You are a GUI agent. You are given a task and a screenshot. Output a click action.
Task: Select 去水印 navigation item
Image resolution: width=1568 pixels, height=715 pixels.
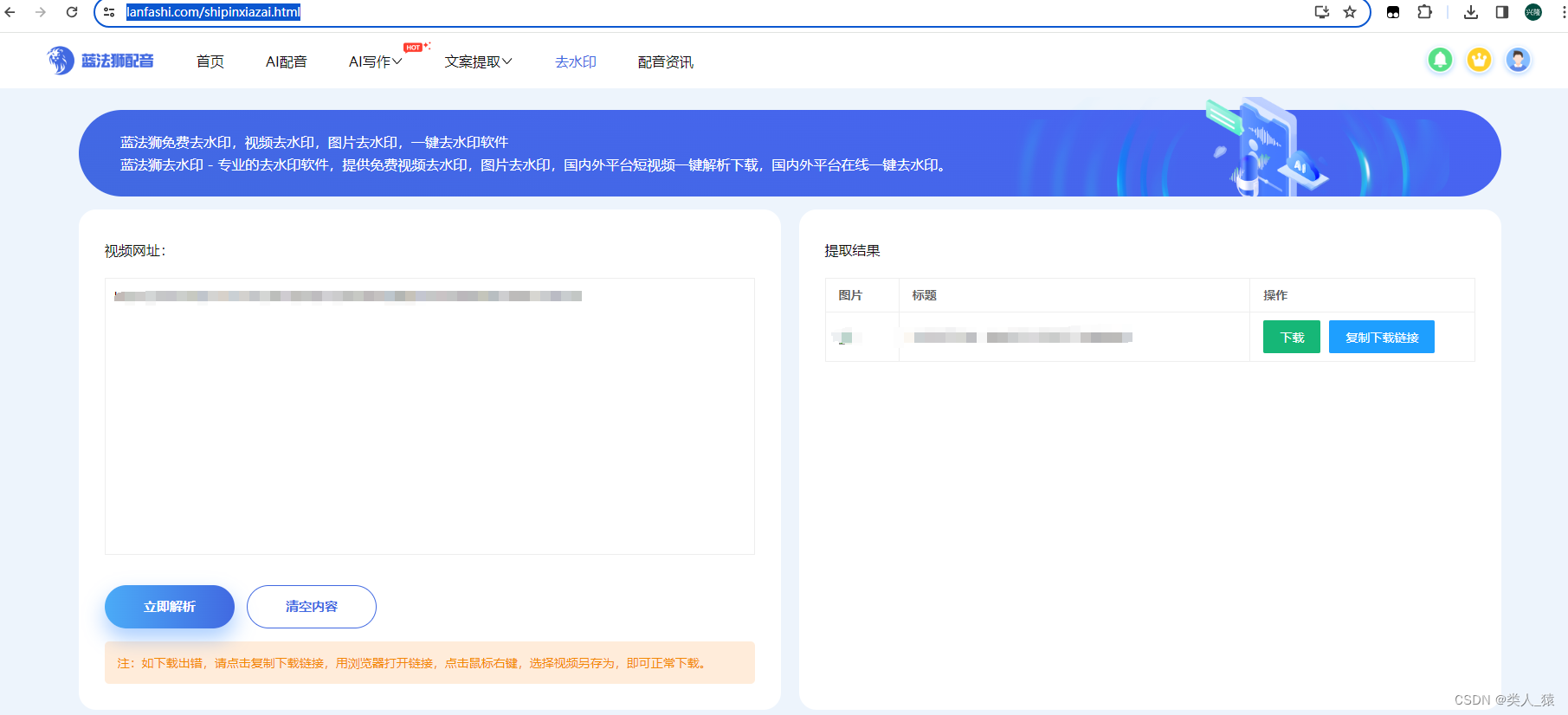[x=576, y=61]
